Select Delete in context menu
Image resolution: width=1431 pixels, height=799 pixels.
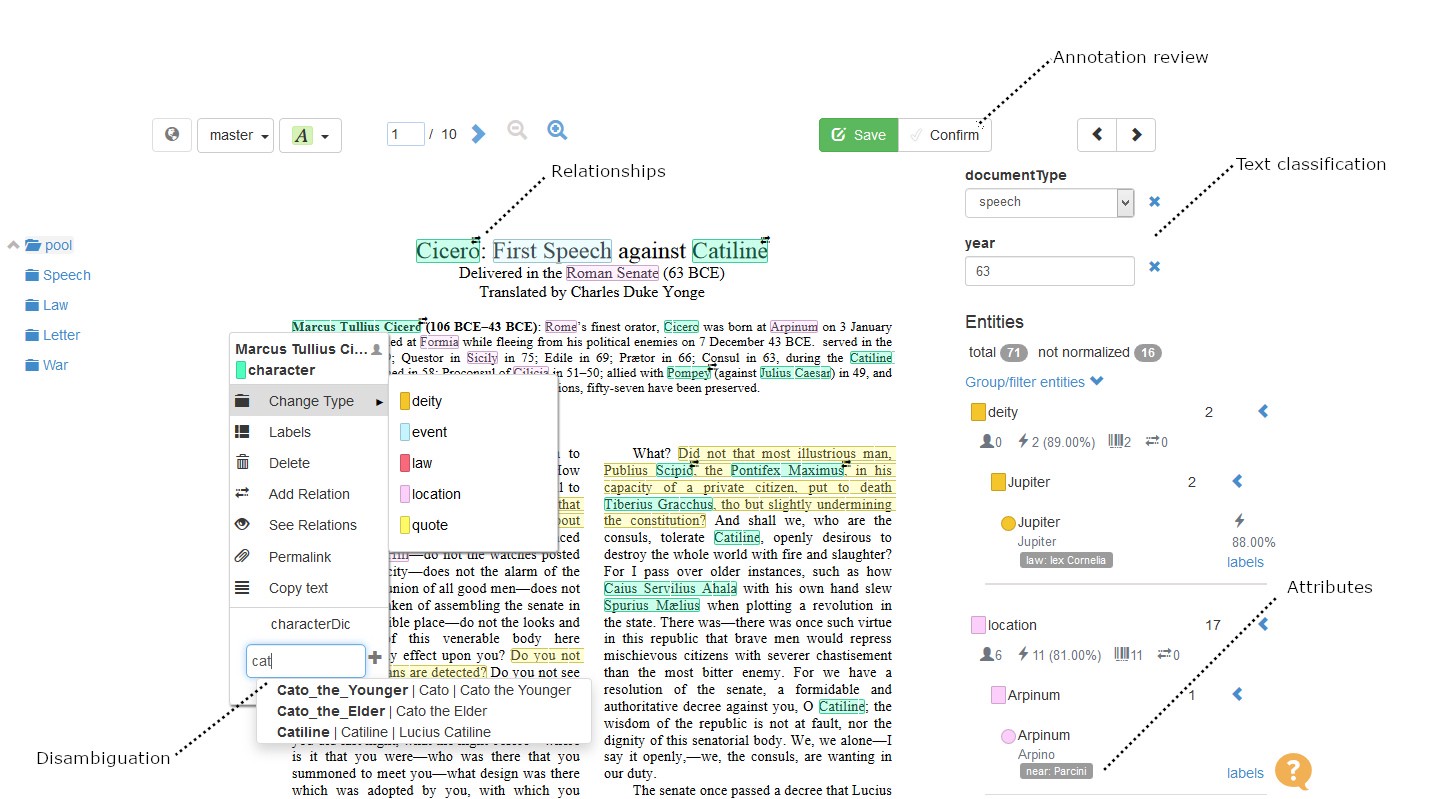point(309,463)
